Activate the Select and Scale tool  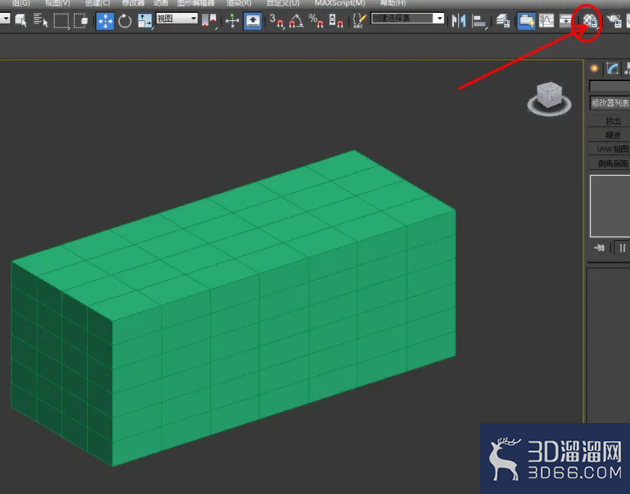tap(144, 21)
